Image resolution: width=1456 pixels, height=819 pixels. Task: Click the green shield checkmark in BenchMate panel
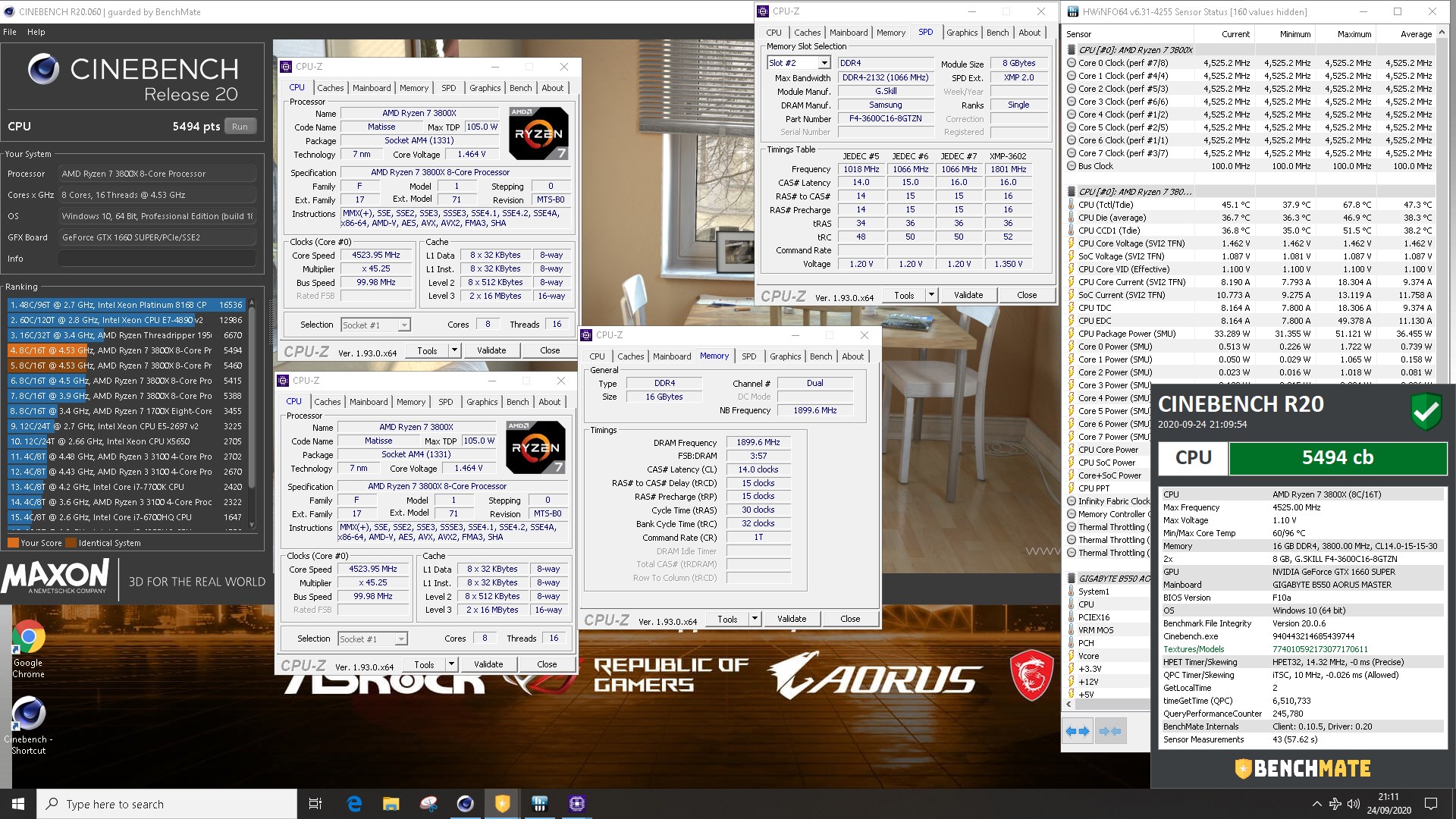[x=1426, y=413]
